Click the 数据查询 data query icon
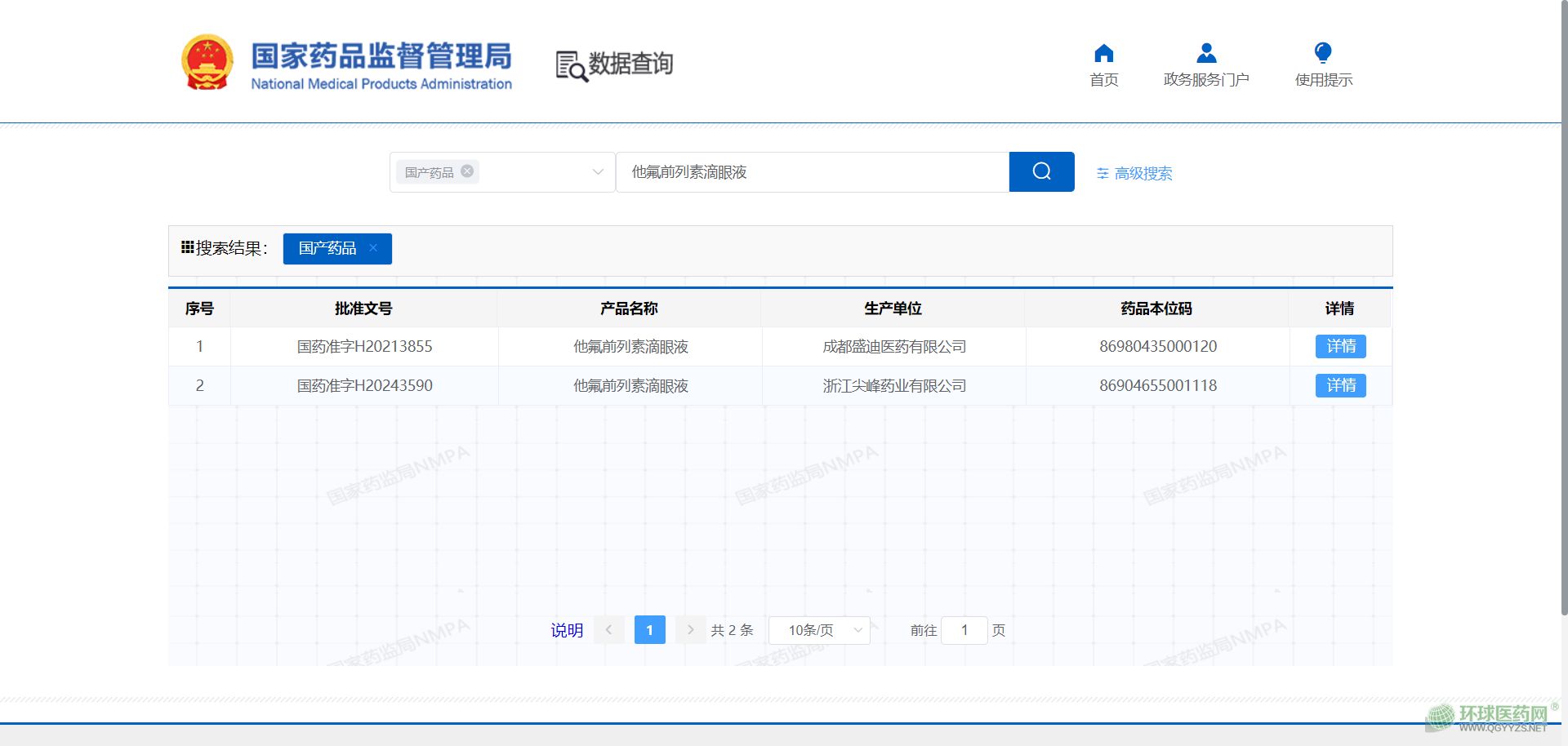 coord(572,65)
